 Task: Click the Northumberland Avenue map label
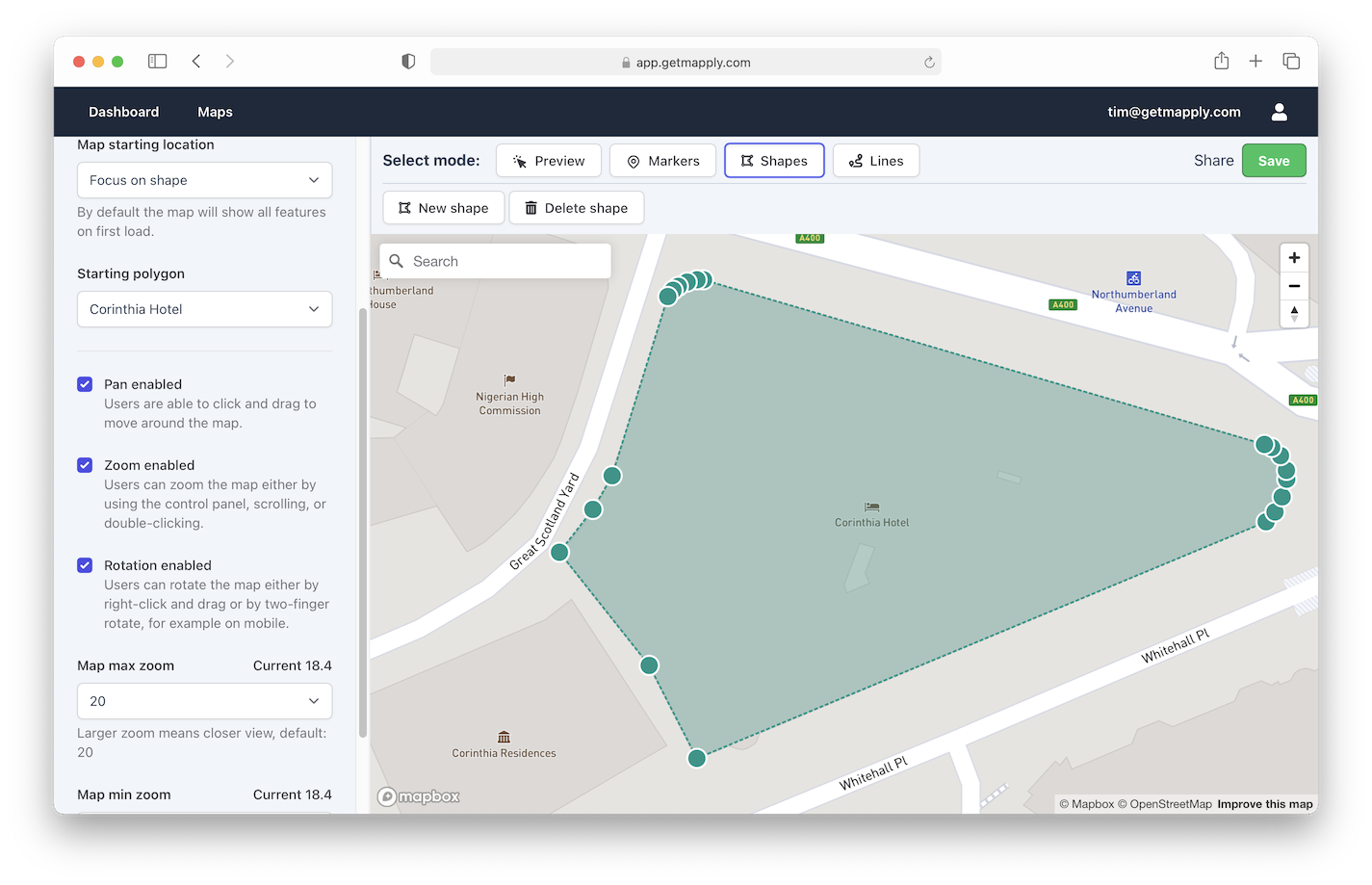click(x=1133, y=301)
